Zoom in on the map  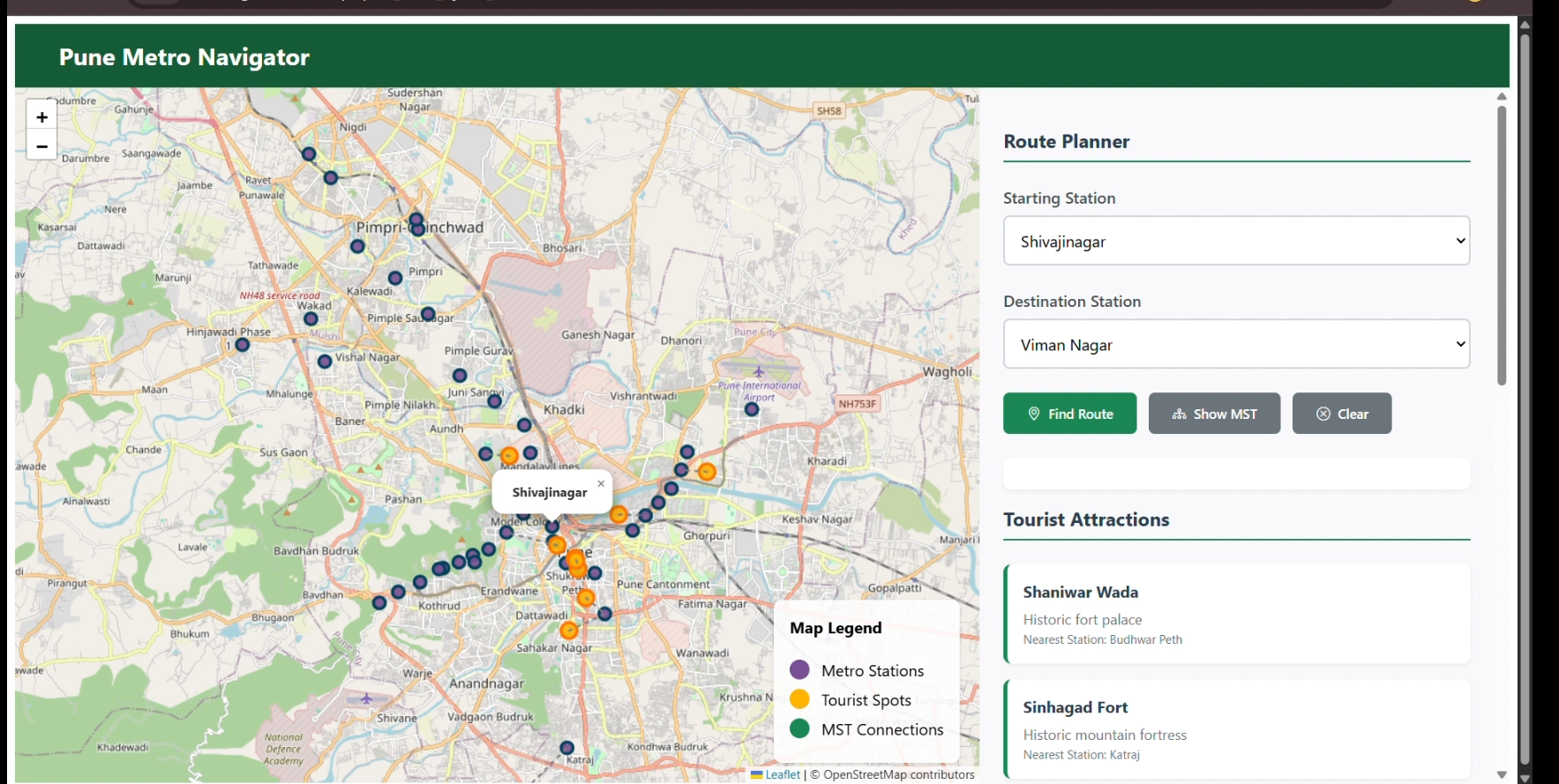(41, 116)
